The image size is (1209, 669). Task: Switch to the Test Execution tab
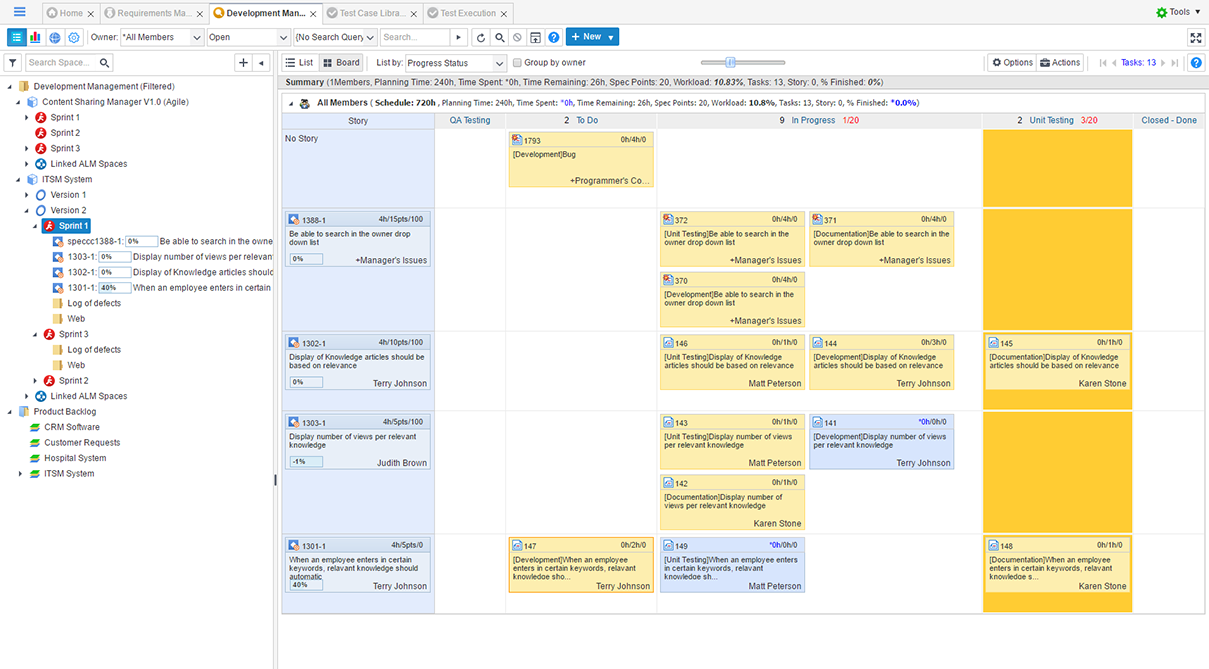pyautogui.click(x=468, y=13)
